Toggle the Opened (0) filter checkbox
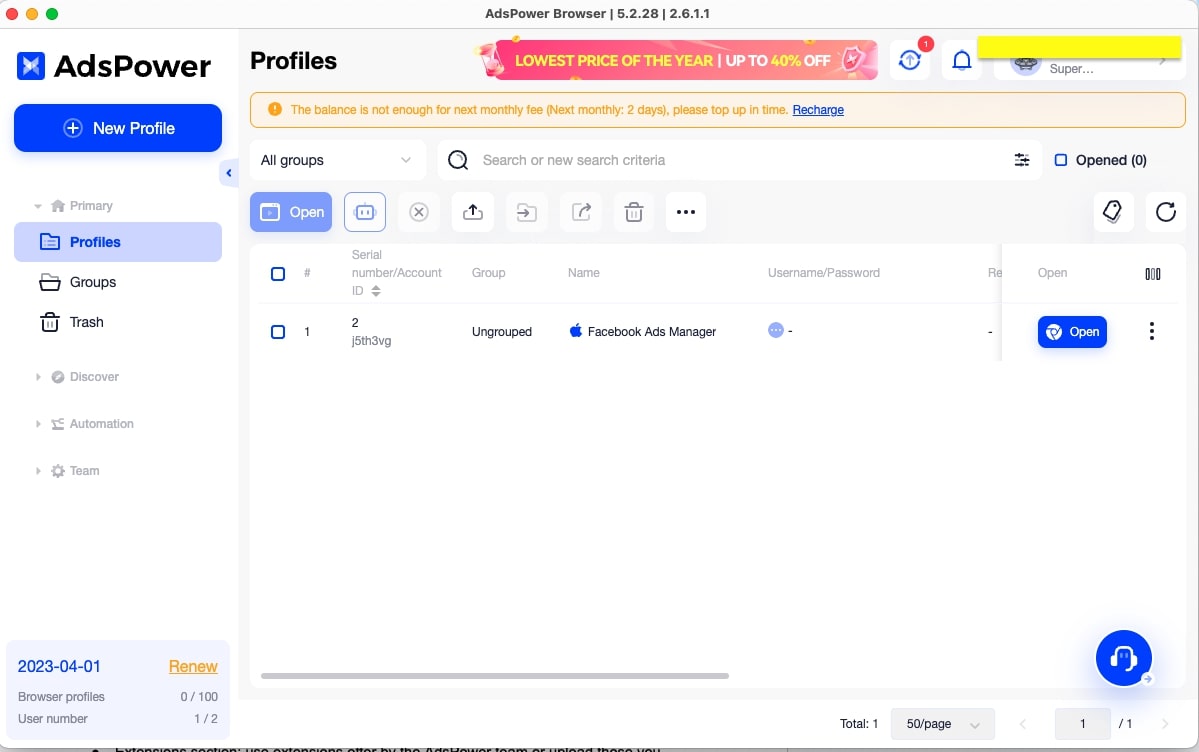The width and height of the screenshot is (1199, 752). 1061,160
